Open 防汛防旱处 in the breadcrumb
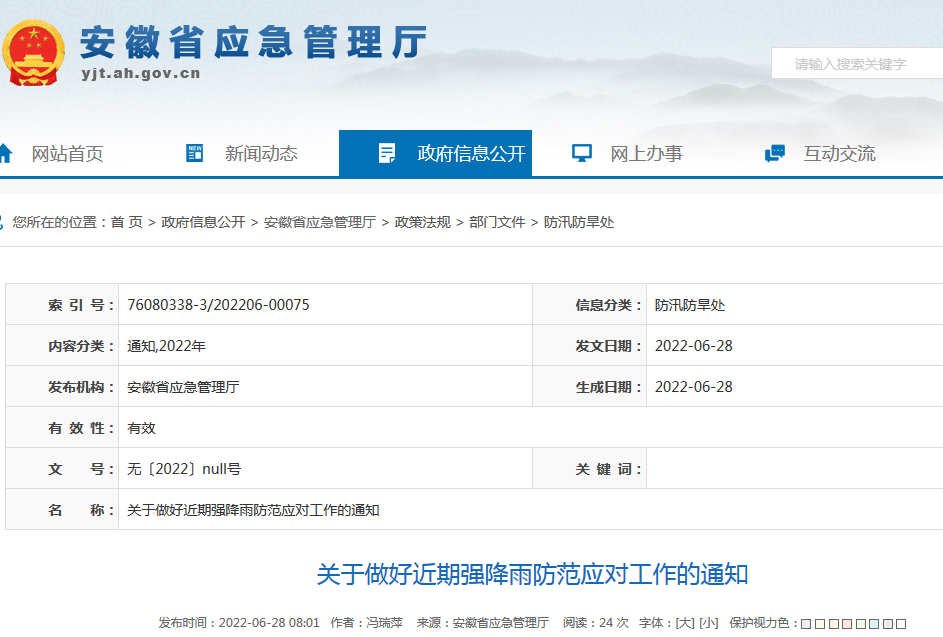Image resolution: width=943 pixels, height=637 pixels. pyautogui.click(x=579, y=223)
